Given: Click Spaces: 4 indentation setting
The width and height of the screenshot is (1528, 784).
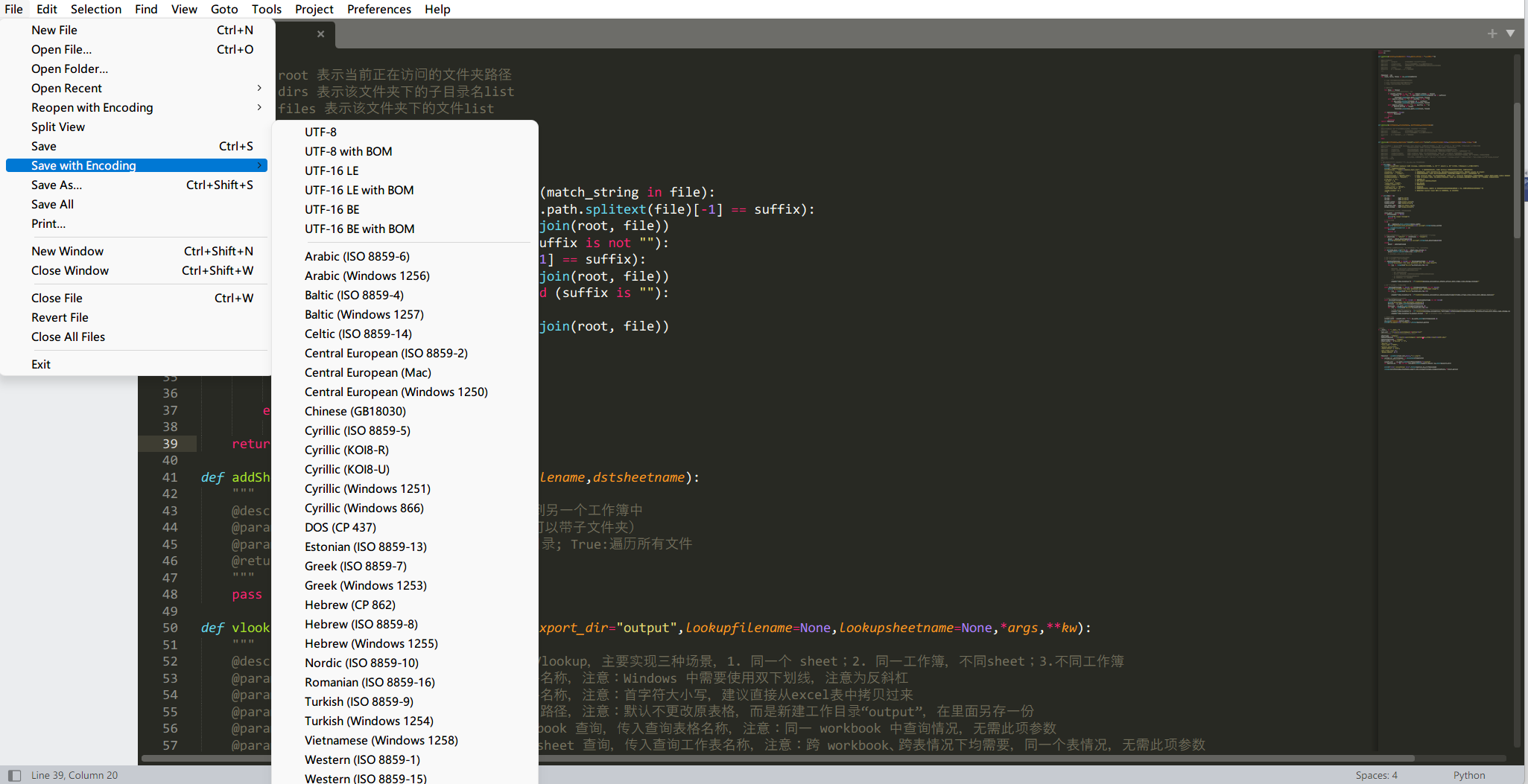Looking at the screenshot, I should click(x=1376, y=775).
